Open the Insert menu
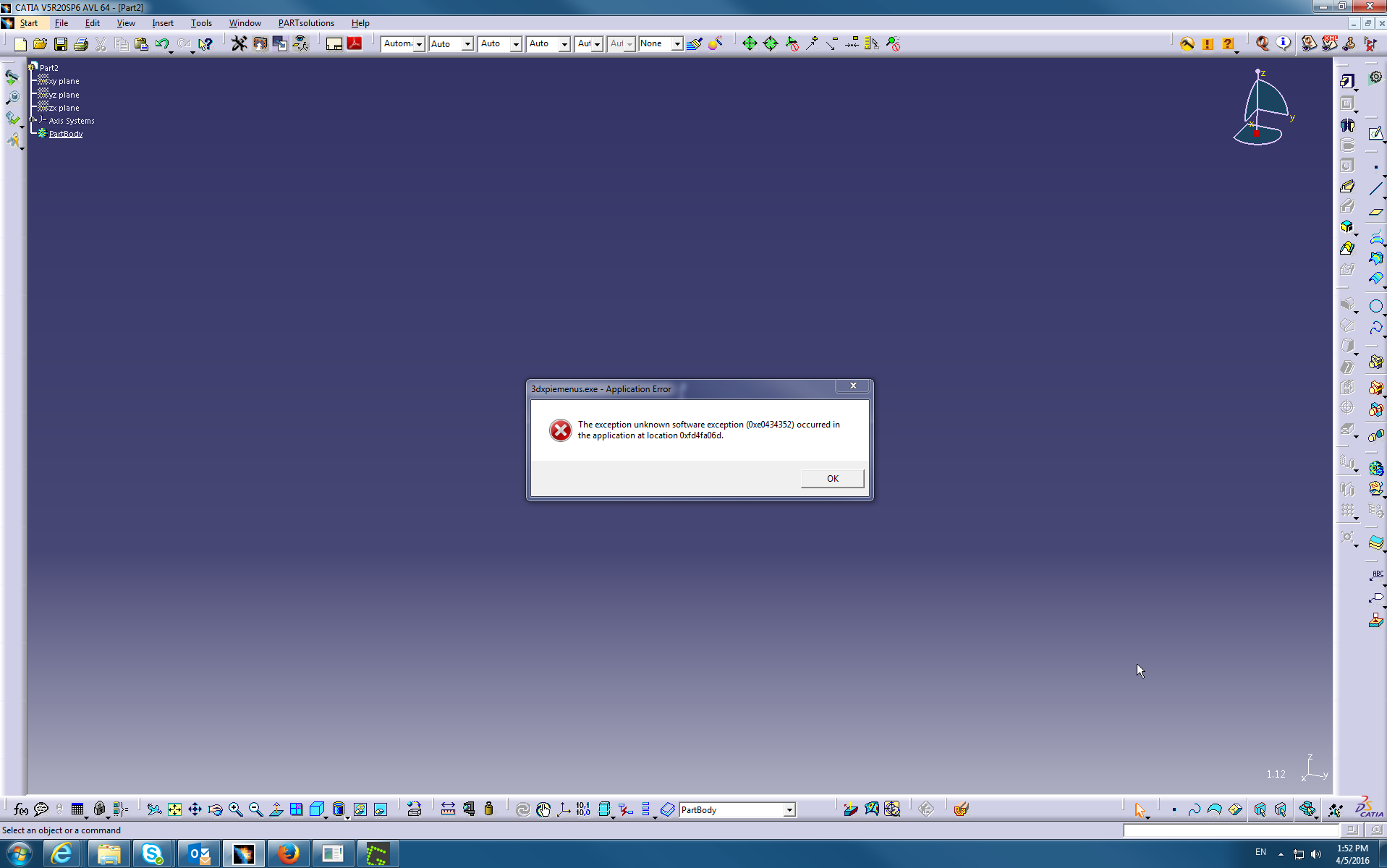1387x868 pixels. tap(162, 23)
